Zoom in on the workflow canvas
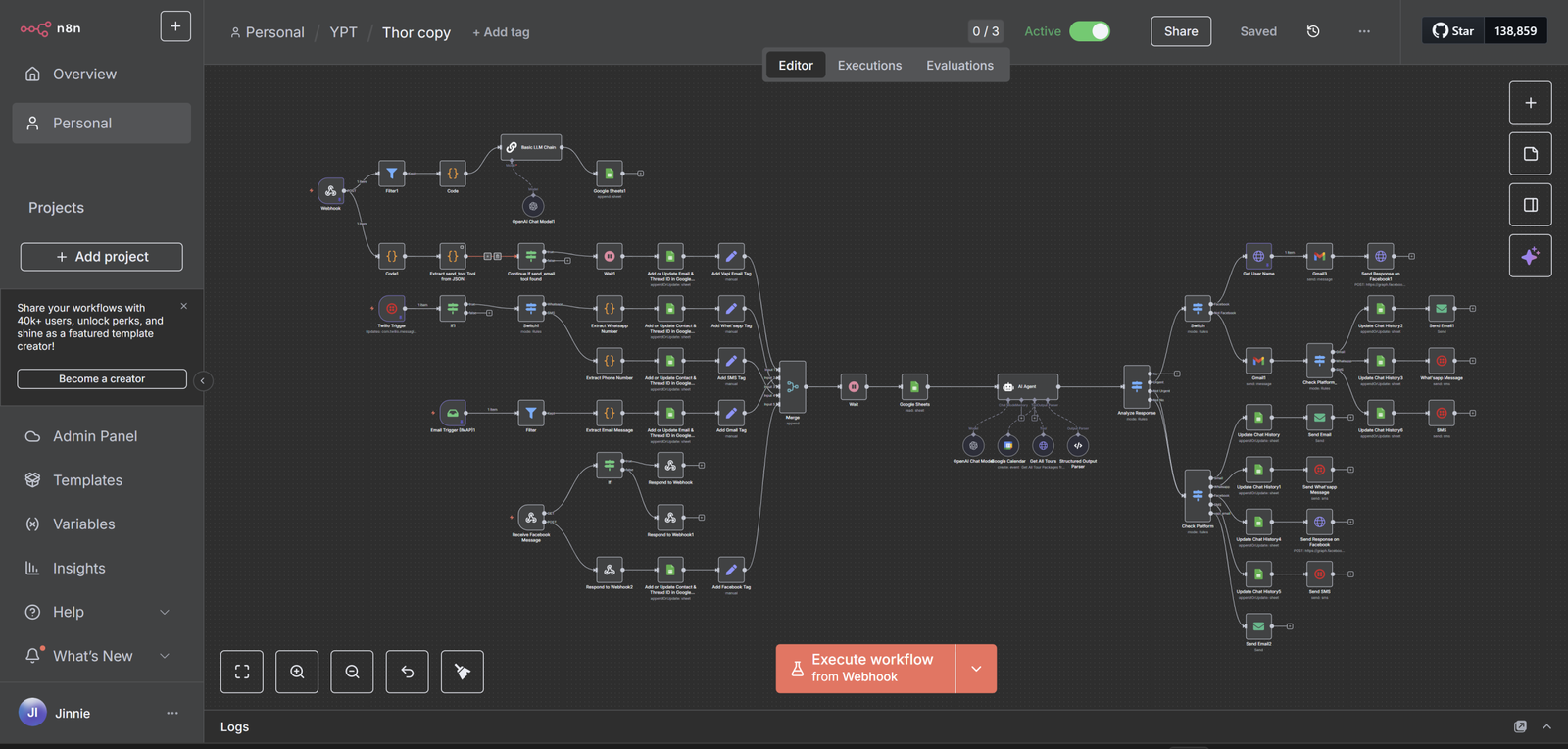Screen dimensions: 1568x749 [x=297, y=672]
